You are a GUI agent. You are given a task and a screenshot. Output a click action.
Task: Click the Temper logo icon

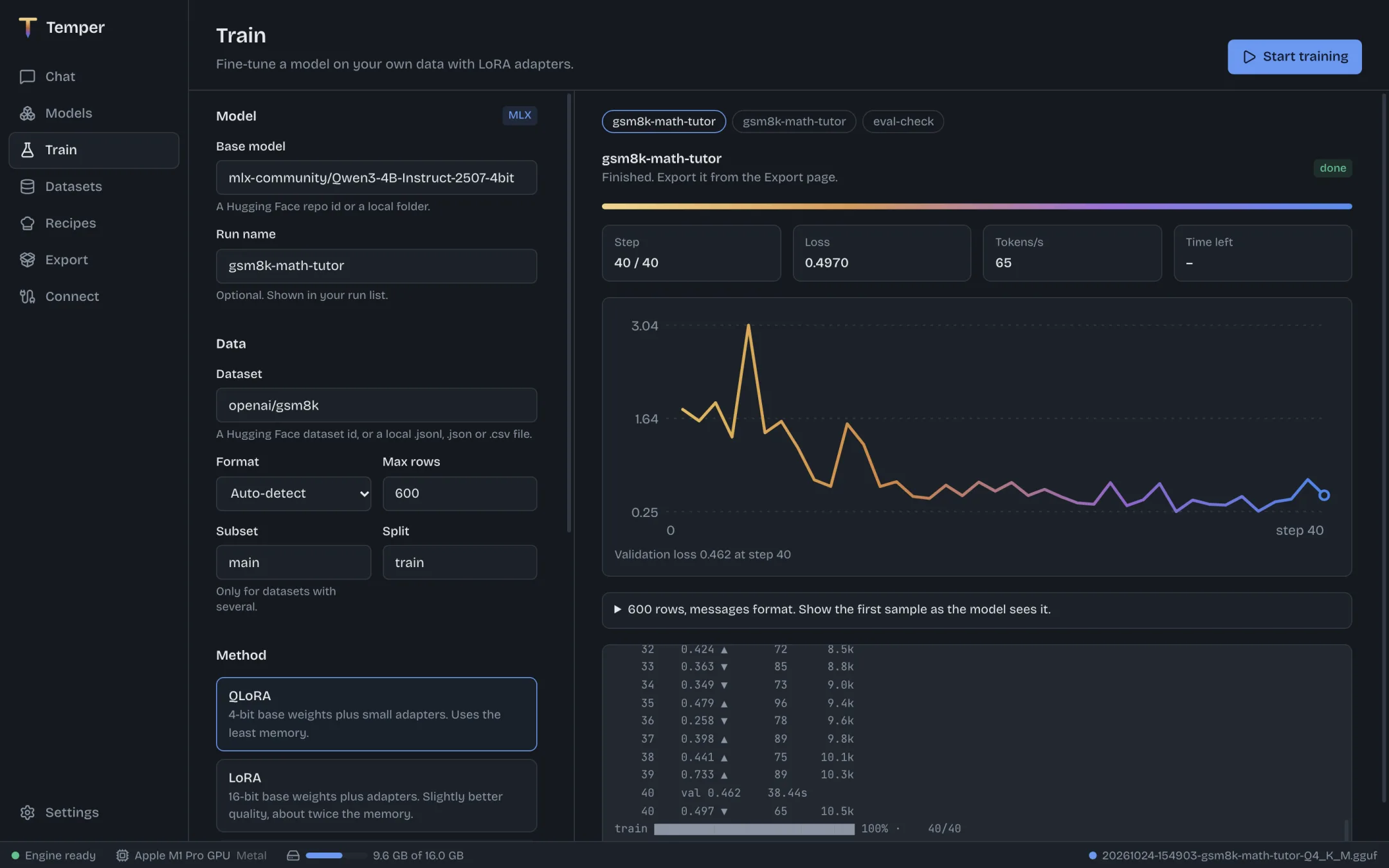(28, 27)
